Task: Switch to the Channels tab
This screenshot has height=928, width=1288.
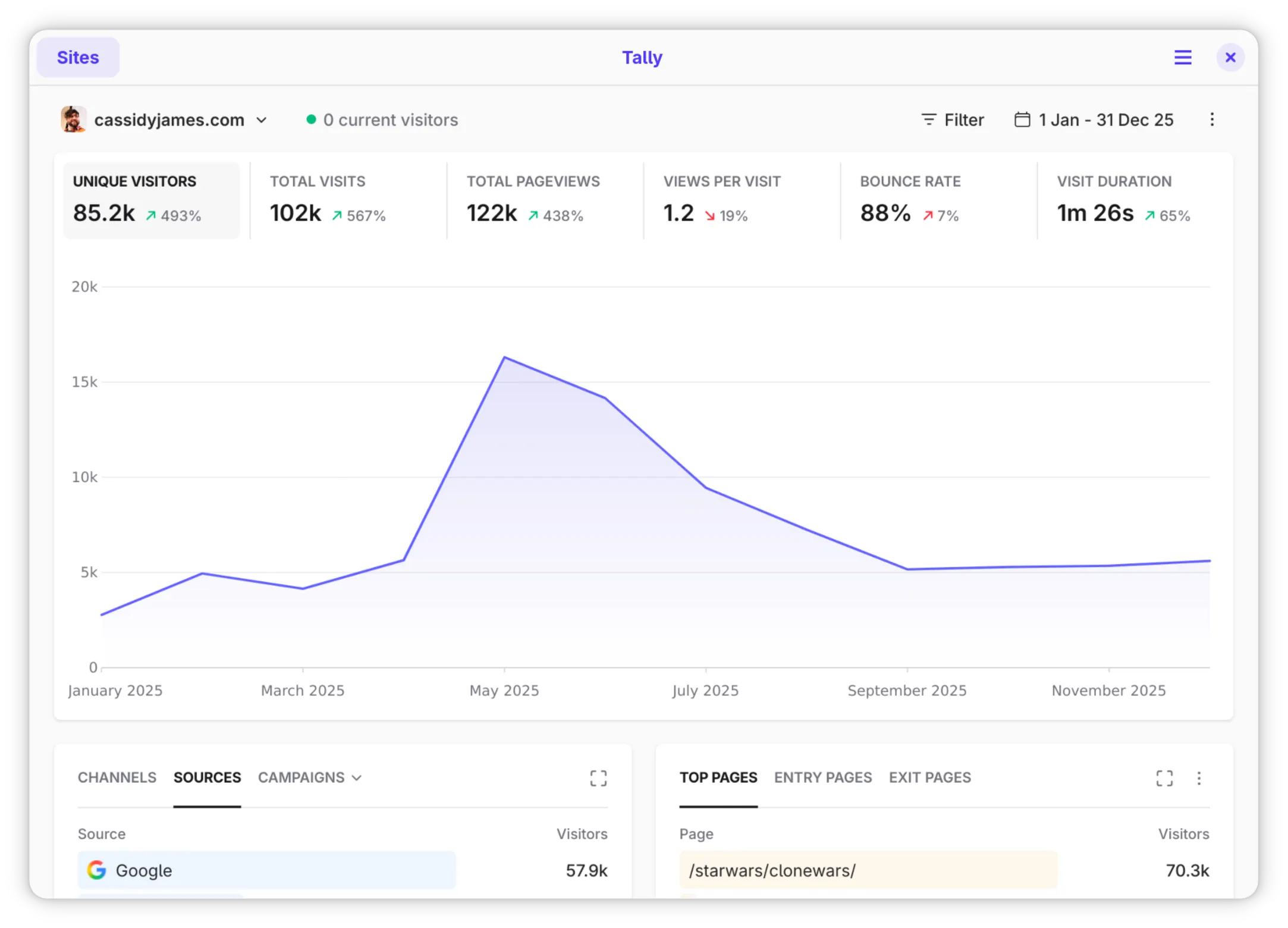Action: click(117, 777)
